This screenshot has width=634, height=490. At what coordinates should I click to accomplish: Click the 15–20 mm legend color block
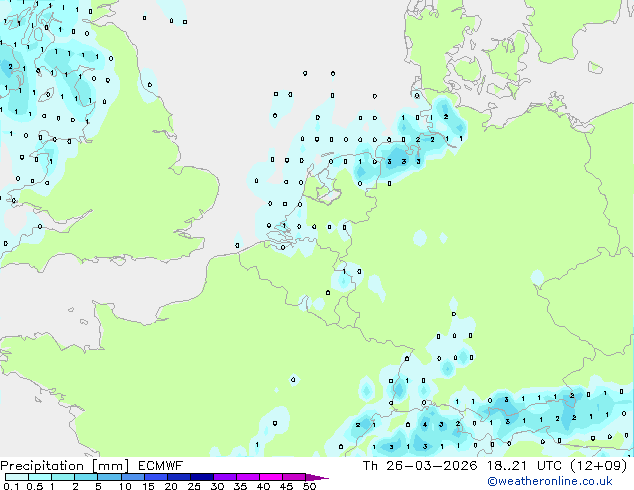[155, 477]
